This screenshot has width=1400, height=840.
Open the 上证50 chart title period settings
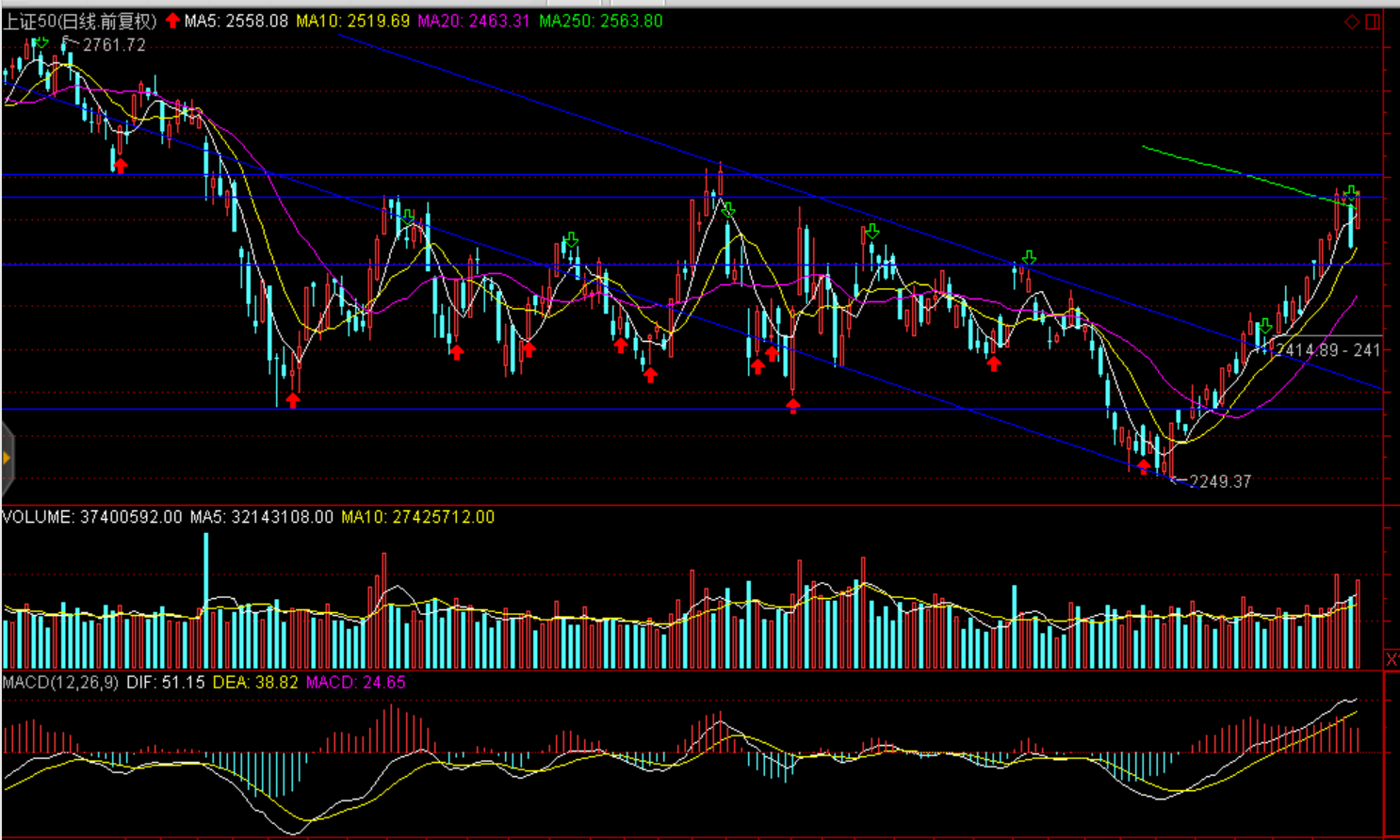pyautogui.click(x=79, y=21)
